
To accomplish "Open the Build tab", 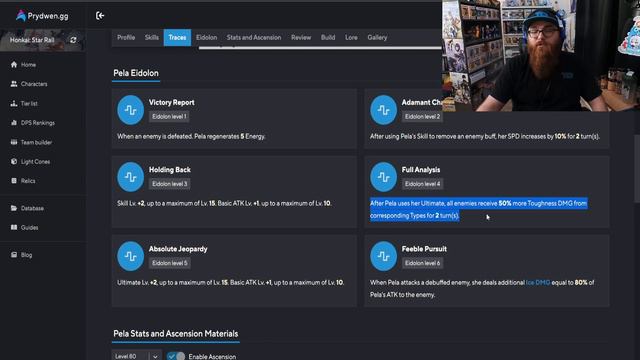I will click(328, 38).
